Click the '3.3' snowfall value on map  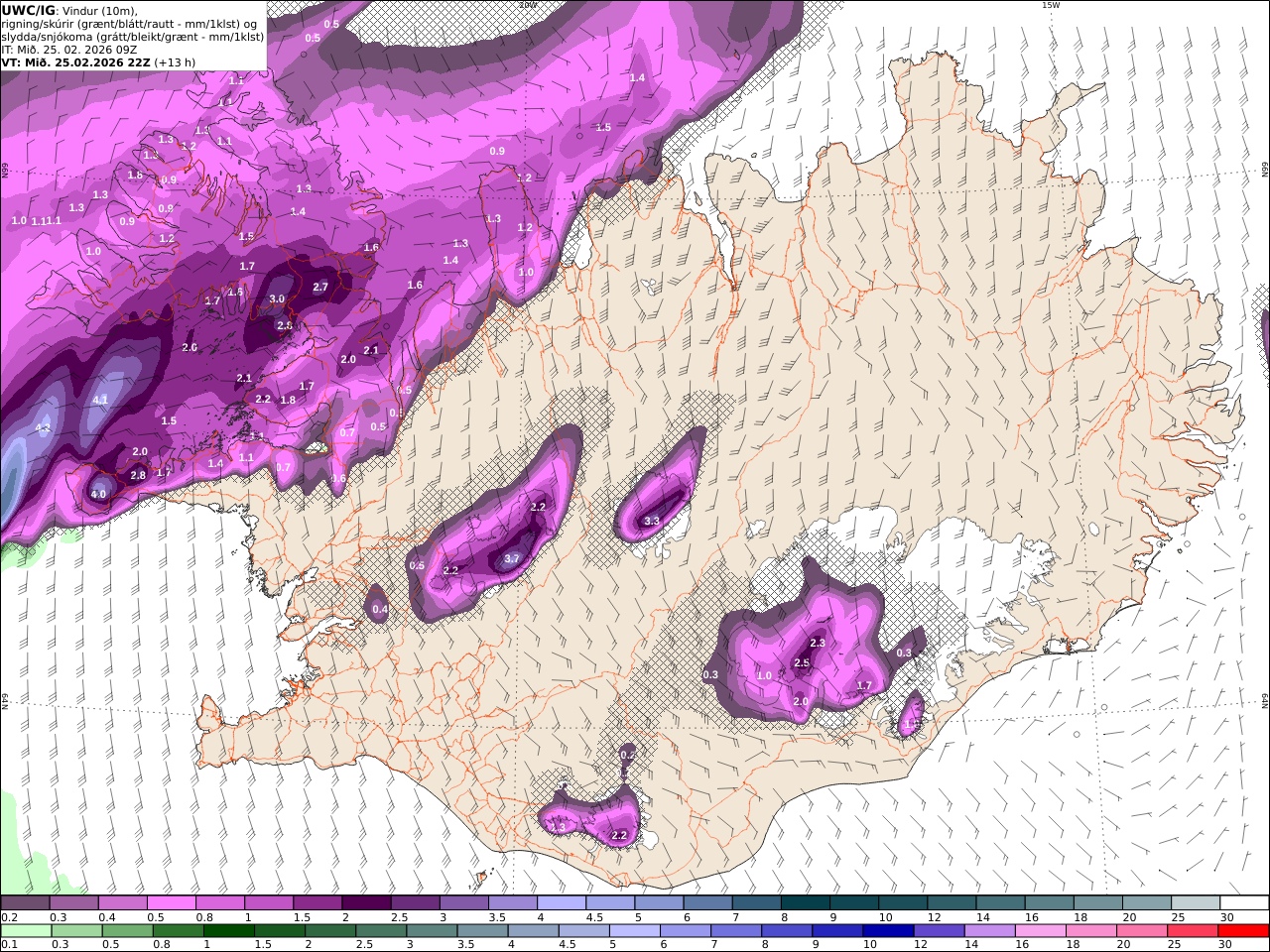pyautogui.click(x=652, y=521)
